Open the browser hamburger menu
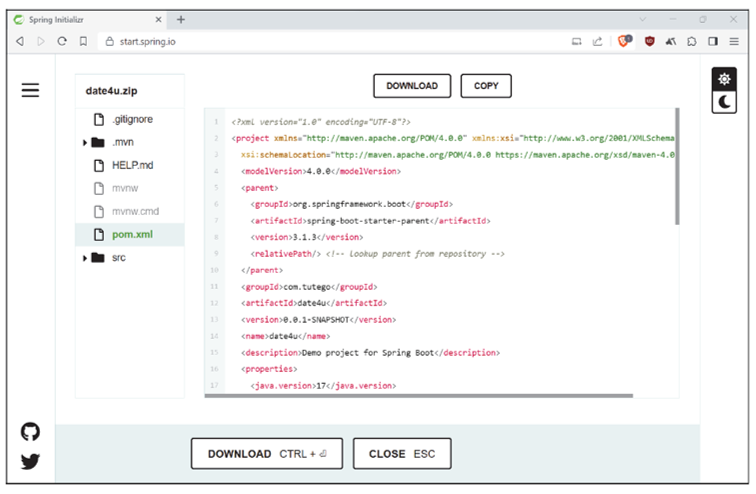The image size is (756, 494). 734,41
